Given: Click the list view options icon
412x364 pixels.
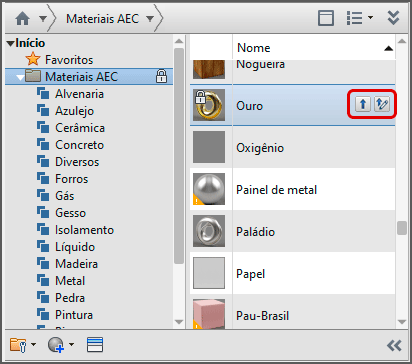Looking at the screenshot, I should point(354,18).
